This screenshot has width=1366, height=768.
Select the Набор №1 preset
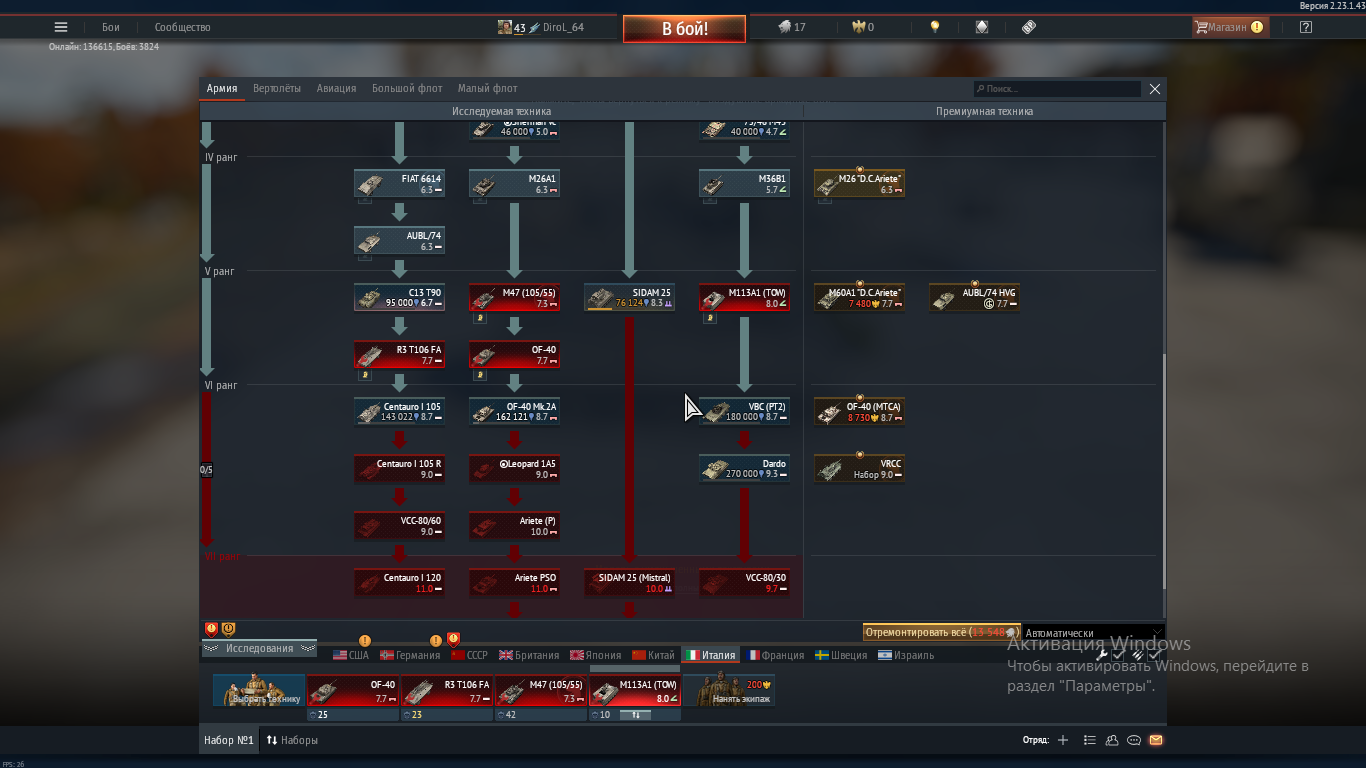point(229,740)
